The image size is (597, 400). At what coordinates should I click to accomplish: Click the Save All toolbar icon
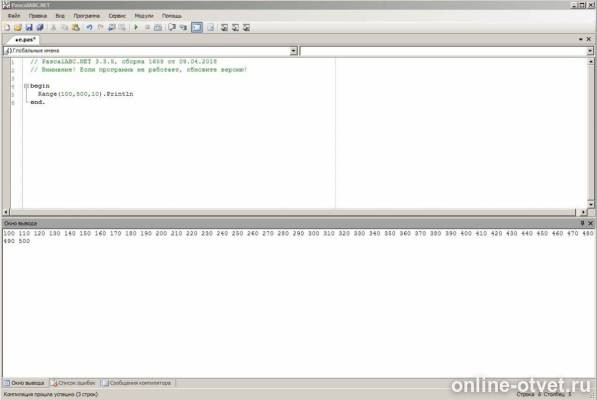(x=40, y=27)
